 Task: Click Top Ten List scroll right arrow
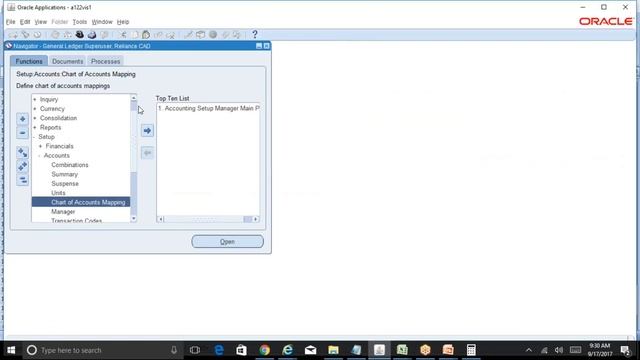tap(256, 219)
